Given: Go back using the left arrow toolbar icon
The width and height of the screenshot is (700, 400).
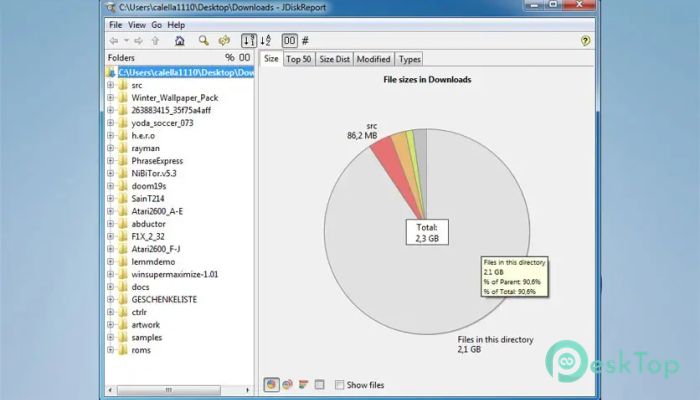Looking at the screenshot, I should tap(114, 41).
